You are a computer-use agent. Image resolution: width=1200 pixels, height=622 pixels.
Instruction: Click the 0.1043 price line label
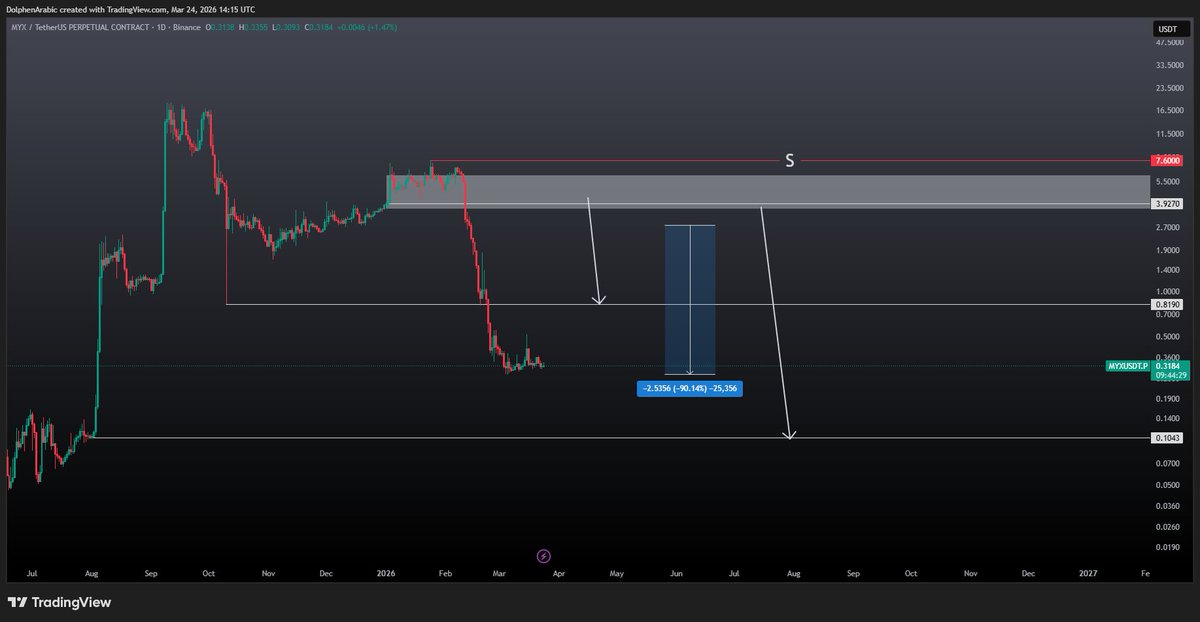(x=1167, y=438)
